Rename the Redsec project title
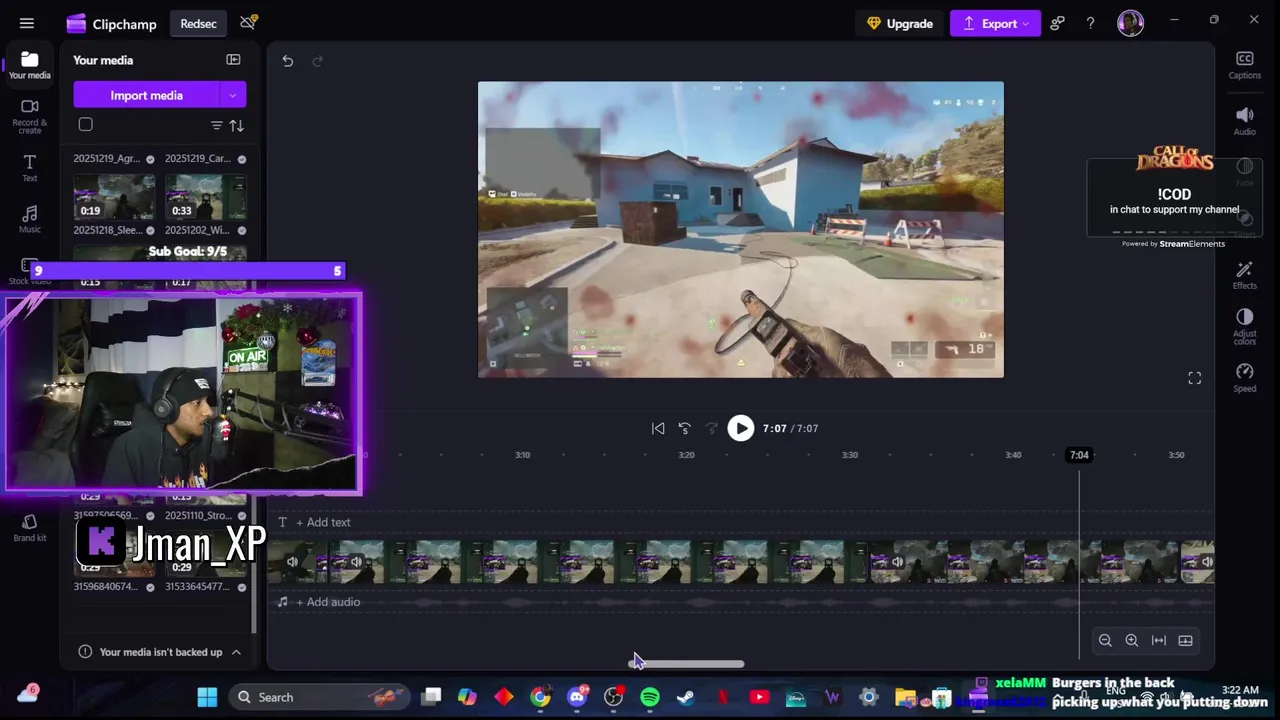Image resolution: width=1280 pixels, height=720 pixels. coord(198,23)
